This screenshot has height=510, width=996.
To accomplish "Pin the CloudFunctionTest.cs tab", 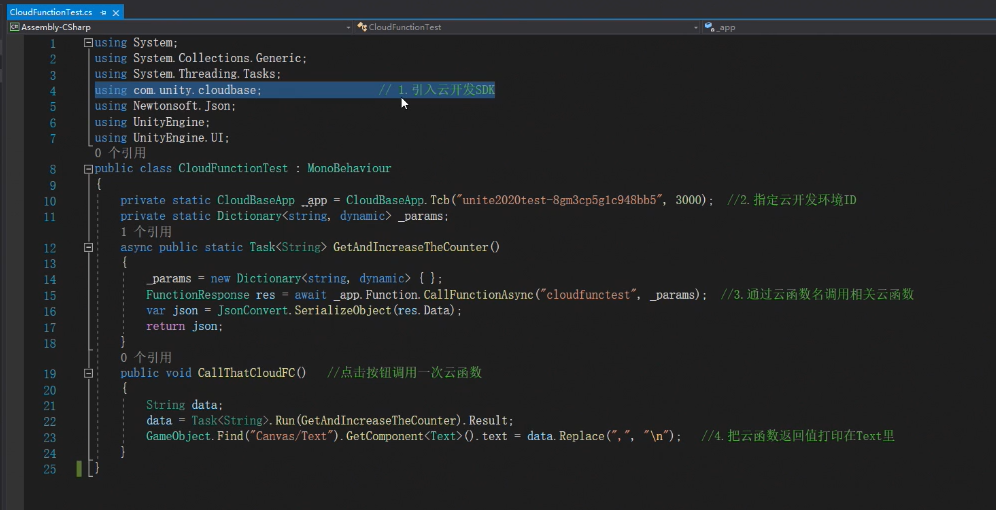I will (103, 12).
